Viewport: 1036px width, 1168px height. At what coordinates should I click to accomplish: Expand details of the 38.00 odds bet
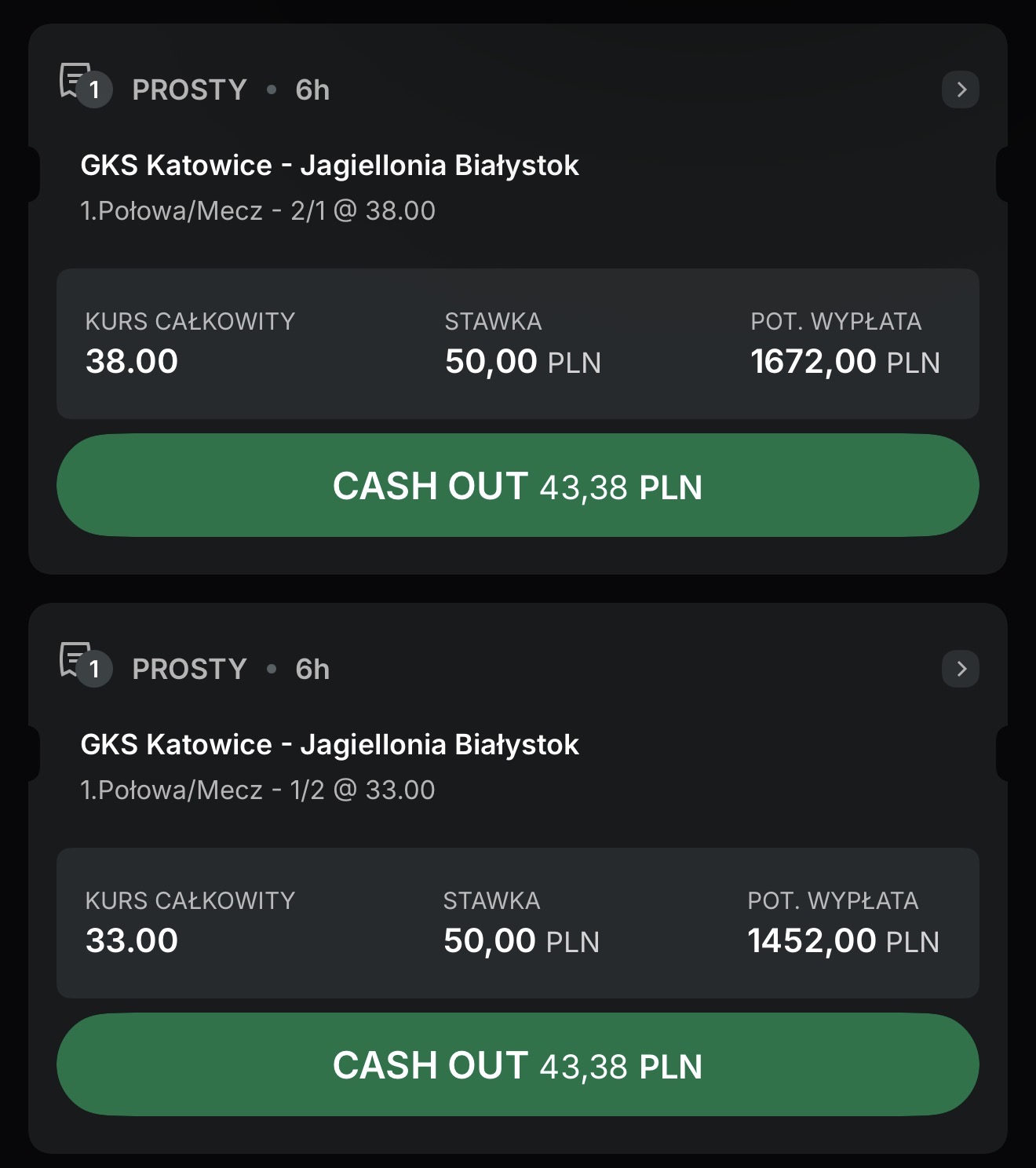[x=960, y=89]
